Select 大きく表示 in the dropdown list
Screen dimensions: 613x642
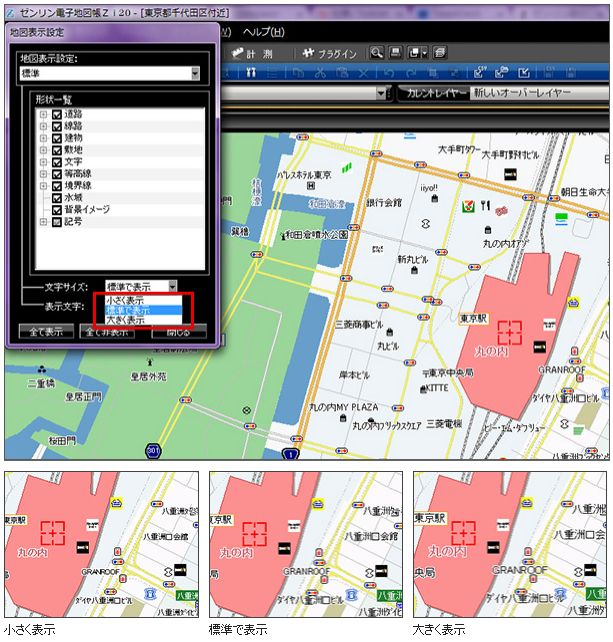click(143, 320)
